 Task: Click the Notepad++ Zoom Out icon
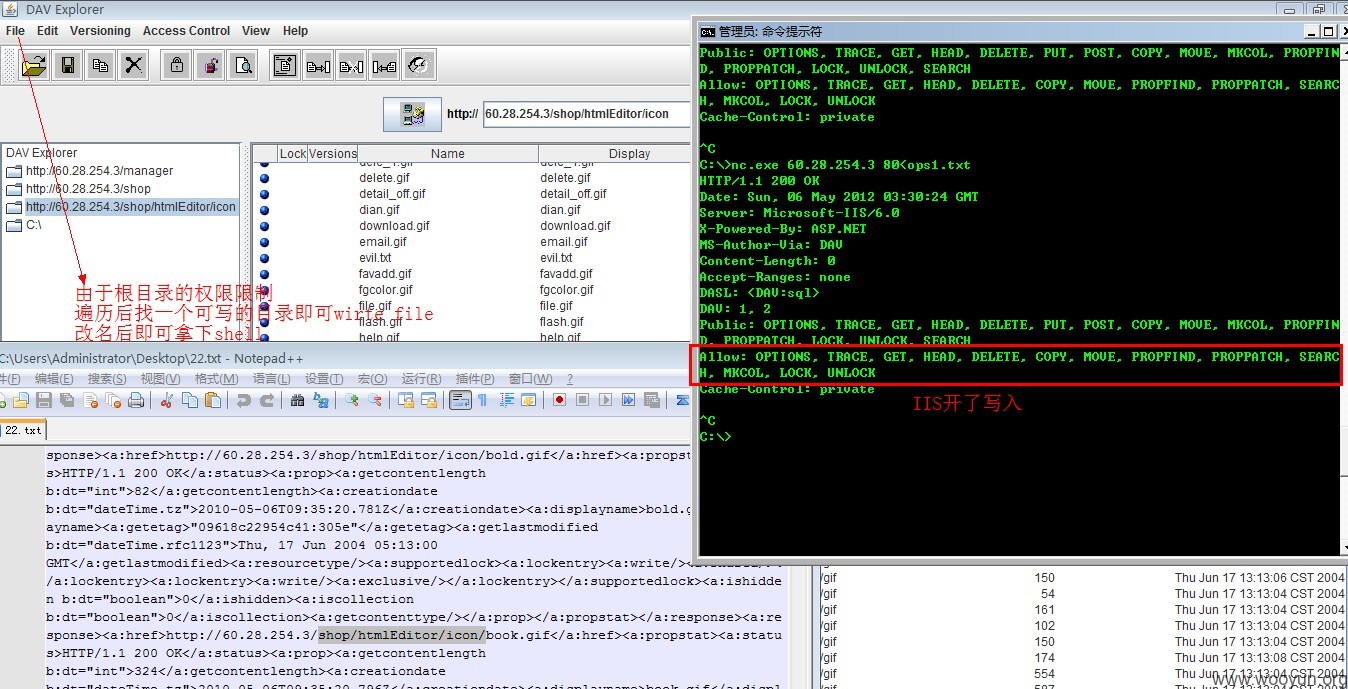pyautogui.click(x=375, y=400)
